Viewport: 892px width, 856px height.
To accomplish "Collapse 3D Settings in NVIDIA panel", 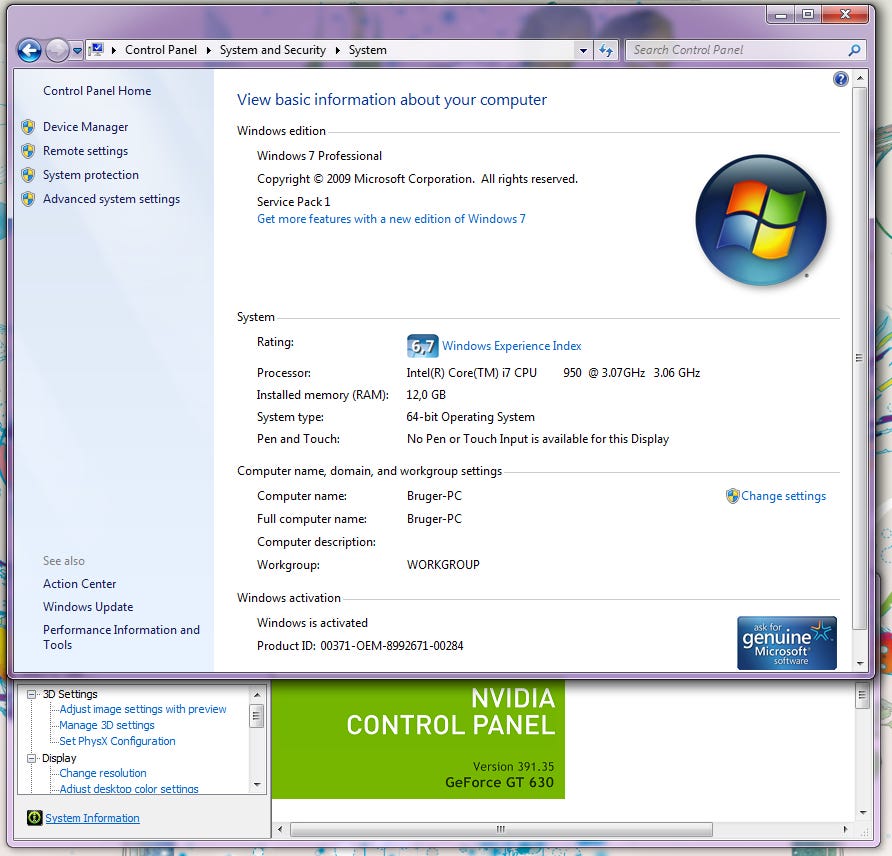I will (x=31, y=694).
